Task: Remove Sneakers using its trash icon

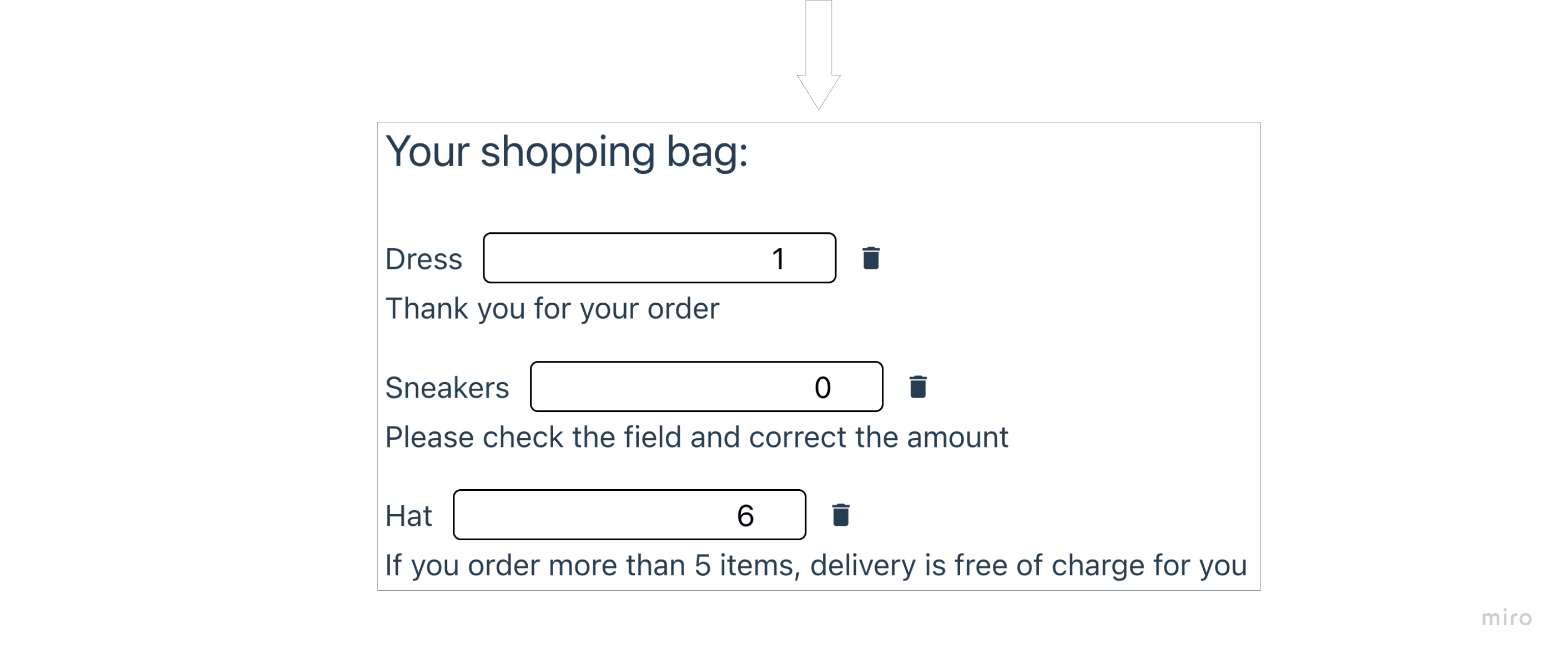Action: (918, 387)
